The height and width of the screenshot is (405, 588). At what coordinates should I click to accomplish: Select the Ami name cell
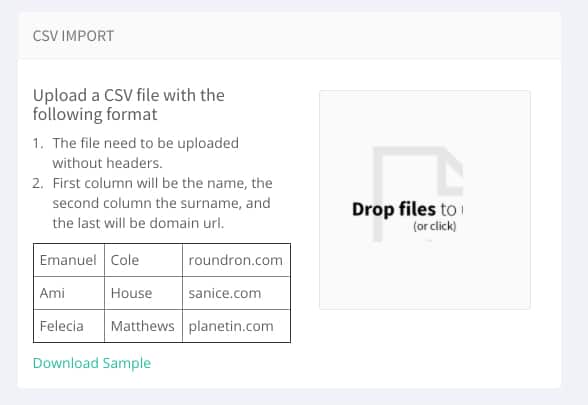(x=69, y=293)
